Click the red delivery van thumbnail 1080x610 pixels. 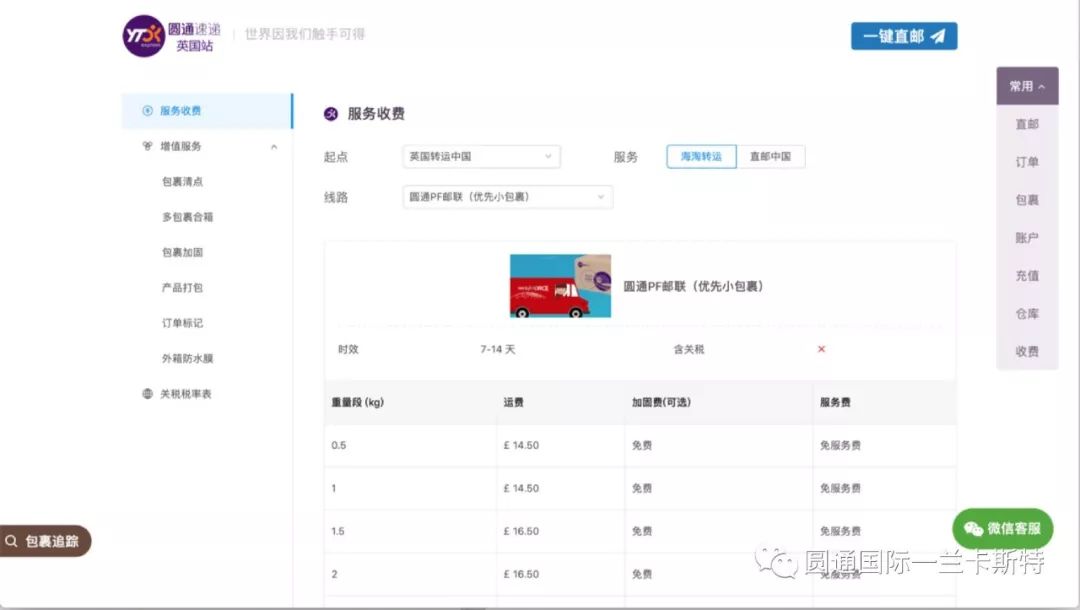pos(560,286)
